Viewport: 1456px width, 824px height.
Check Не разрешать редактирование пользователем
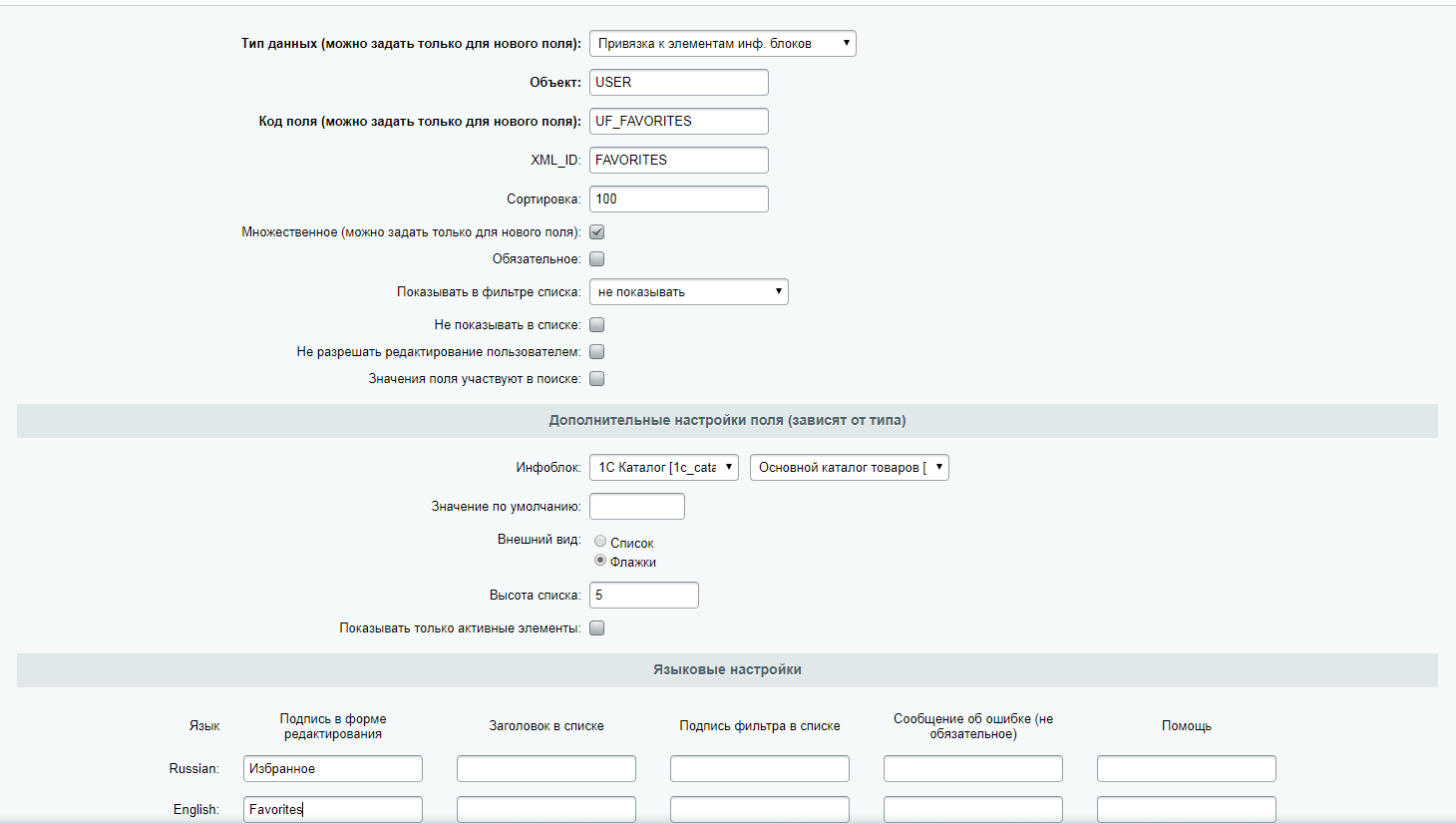596,352
